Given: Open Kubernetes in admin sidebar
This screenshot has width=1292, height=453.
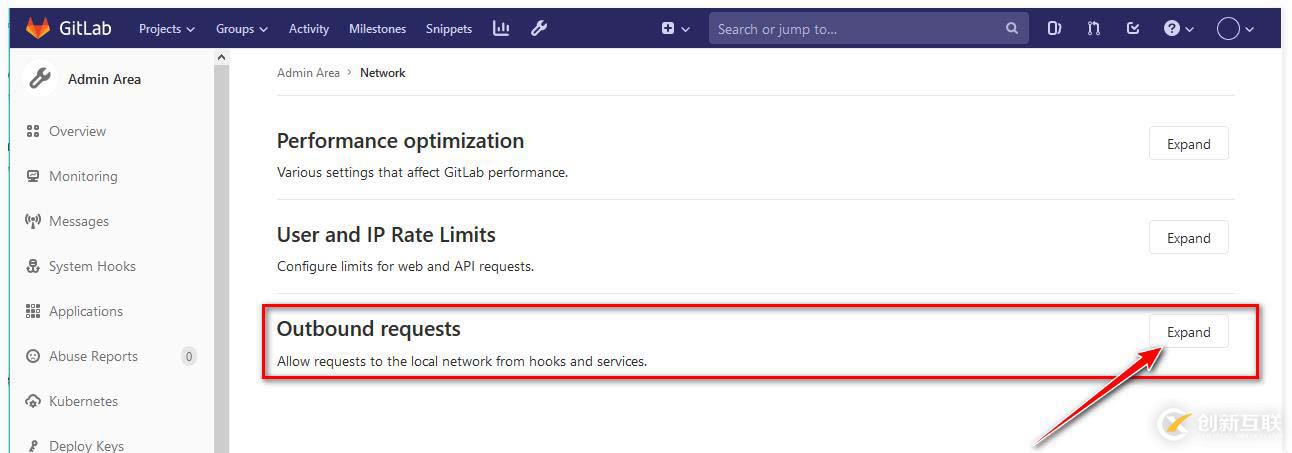Looking at the screenshot, I should click(x=83, y=401).
